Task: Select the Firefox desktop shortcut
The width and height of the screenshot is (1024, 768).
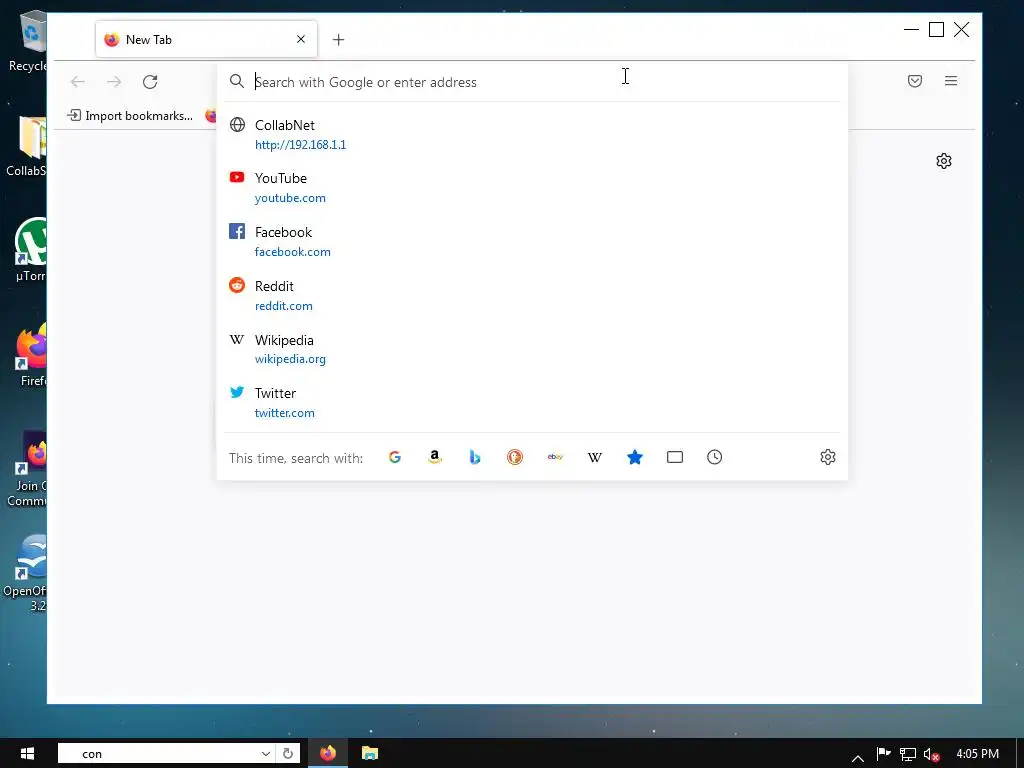Action: pos(31,355)
